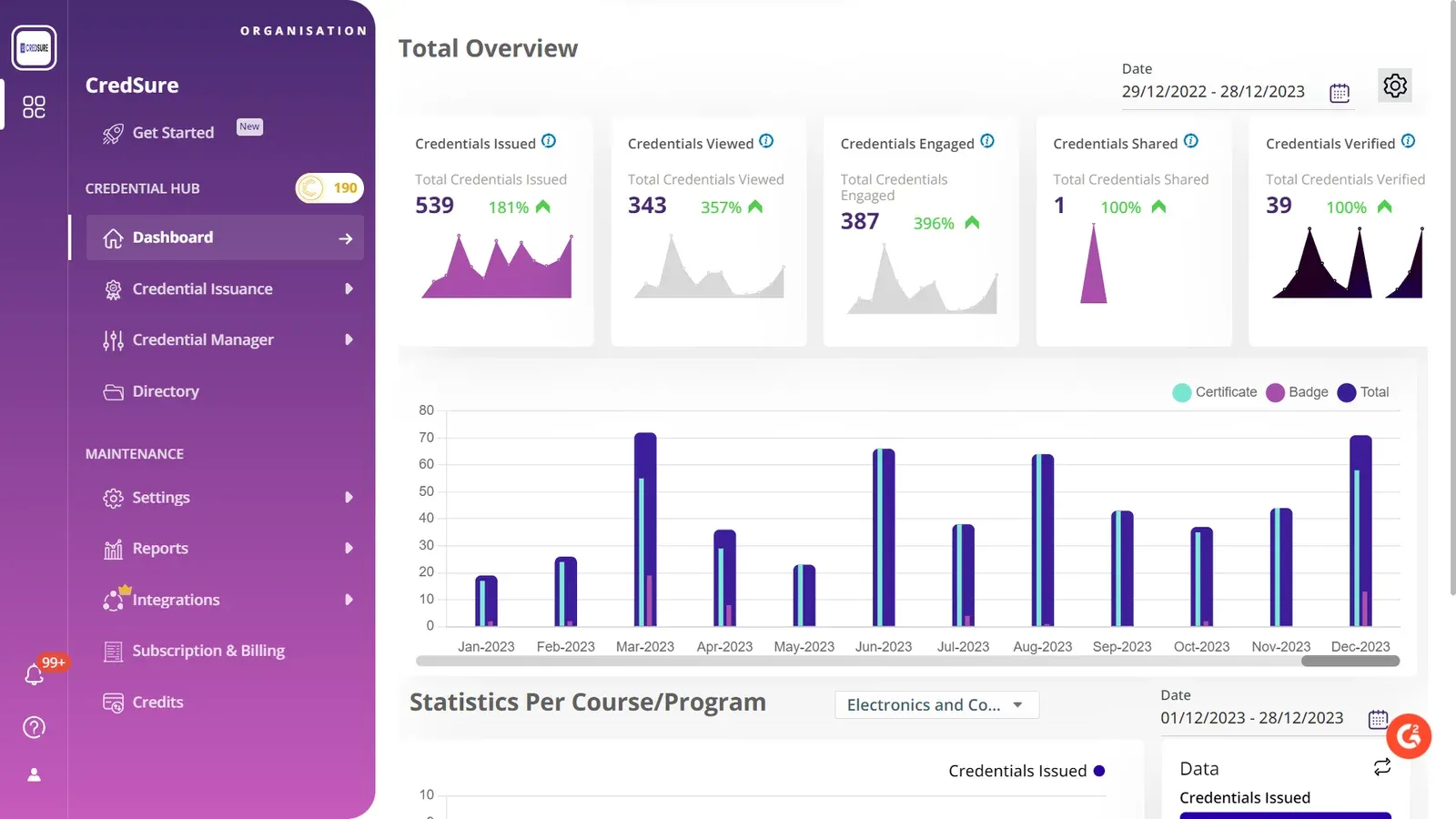Open the G2 chat bubble icon
Image resolution: width=1456 pixels, height=819 pixels.
pyautogui.click(x=1409, y=736)
